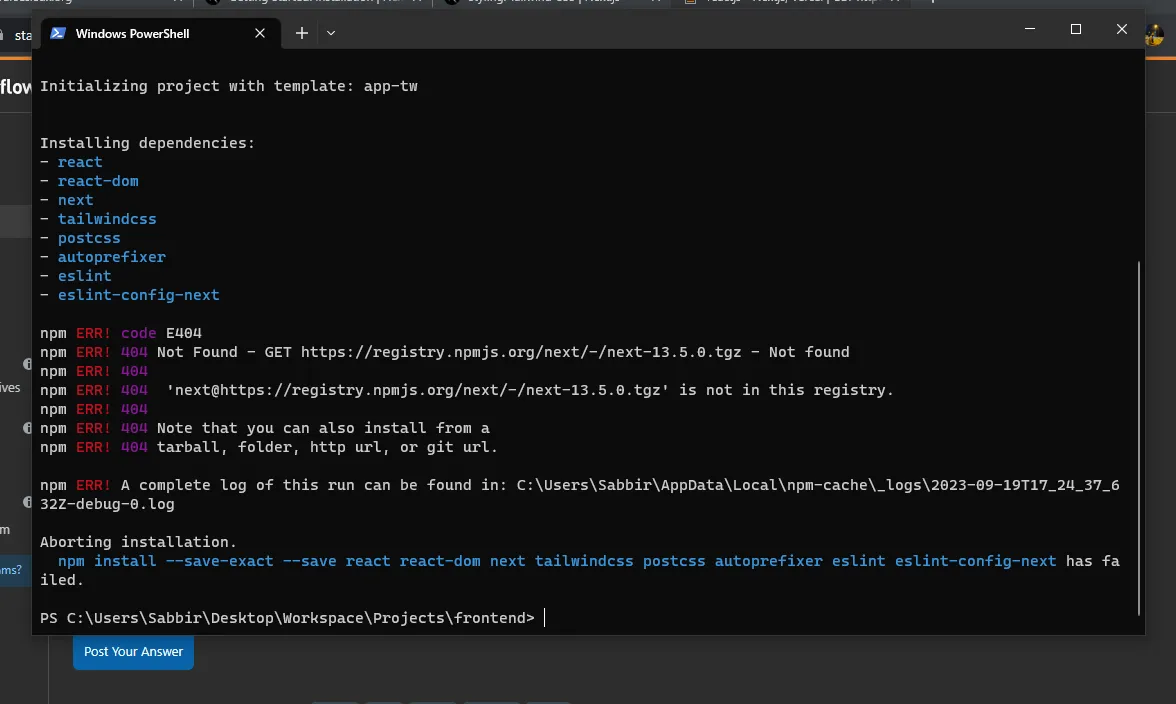Open a new terminal tab
The width and height of the screenshot is (1176, 704).
click(302, 33)
